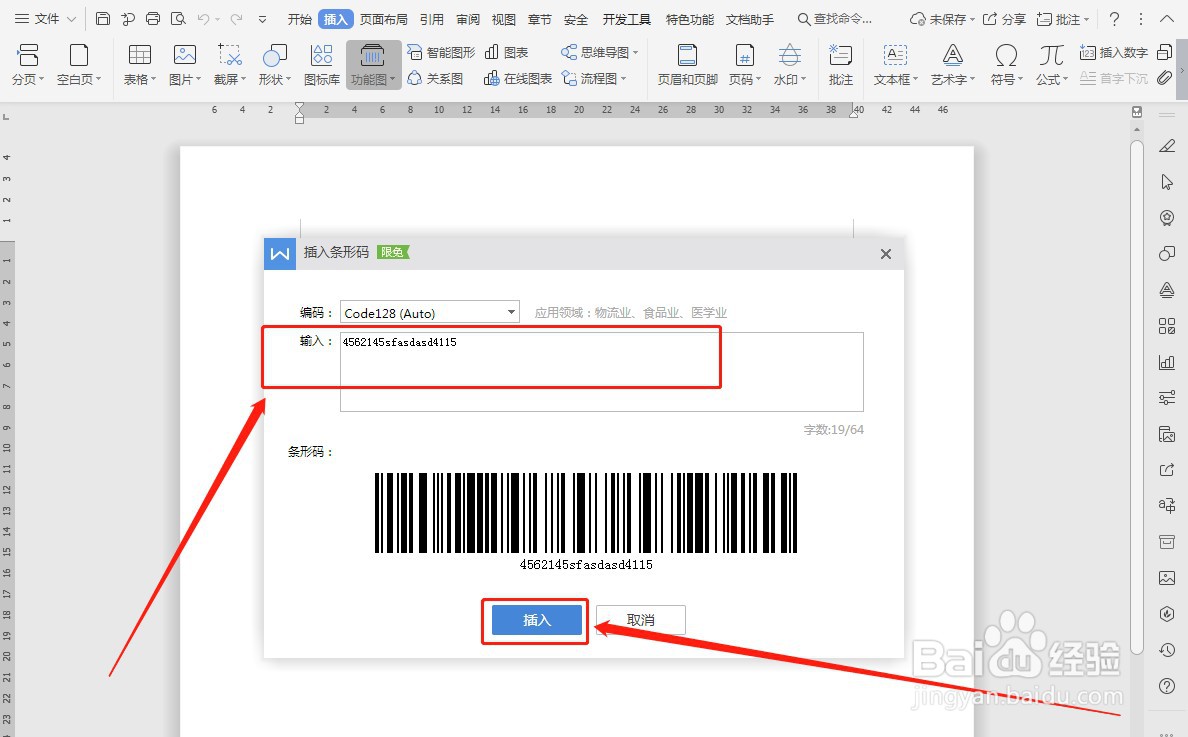Screen dimensions: 1188x737
Task: Click the pen icon in right sidebar
Action: 1167,145
